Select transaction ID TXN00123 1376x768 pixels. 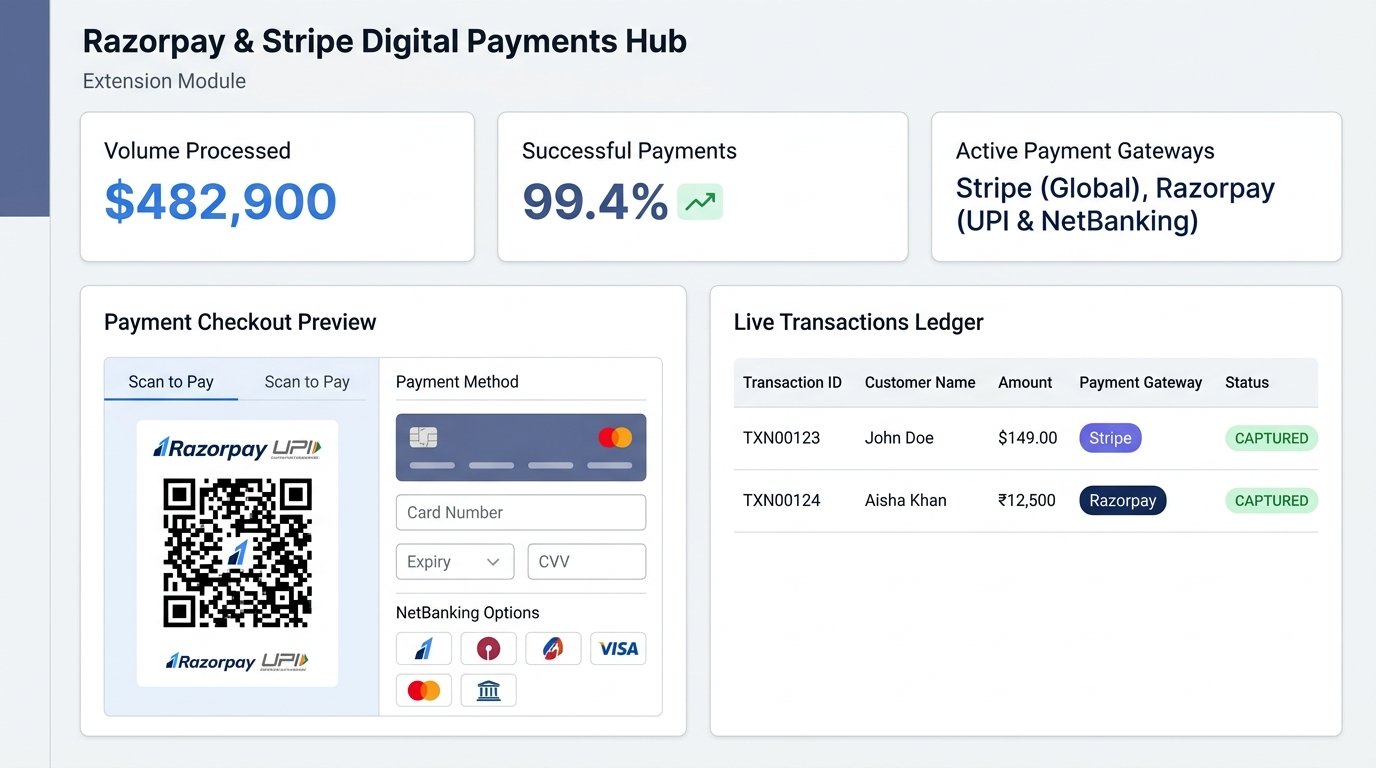tap(781, 438)
